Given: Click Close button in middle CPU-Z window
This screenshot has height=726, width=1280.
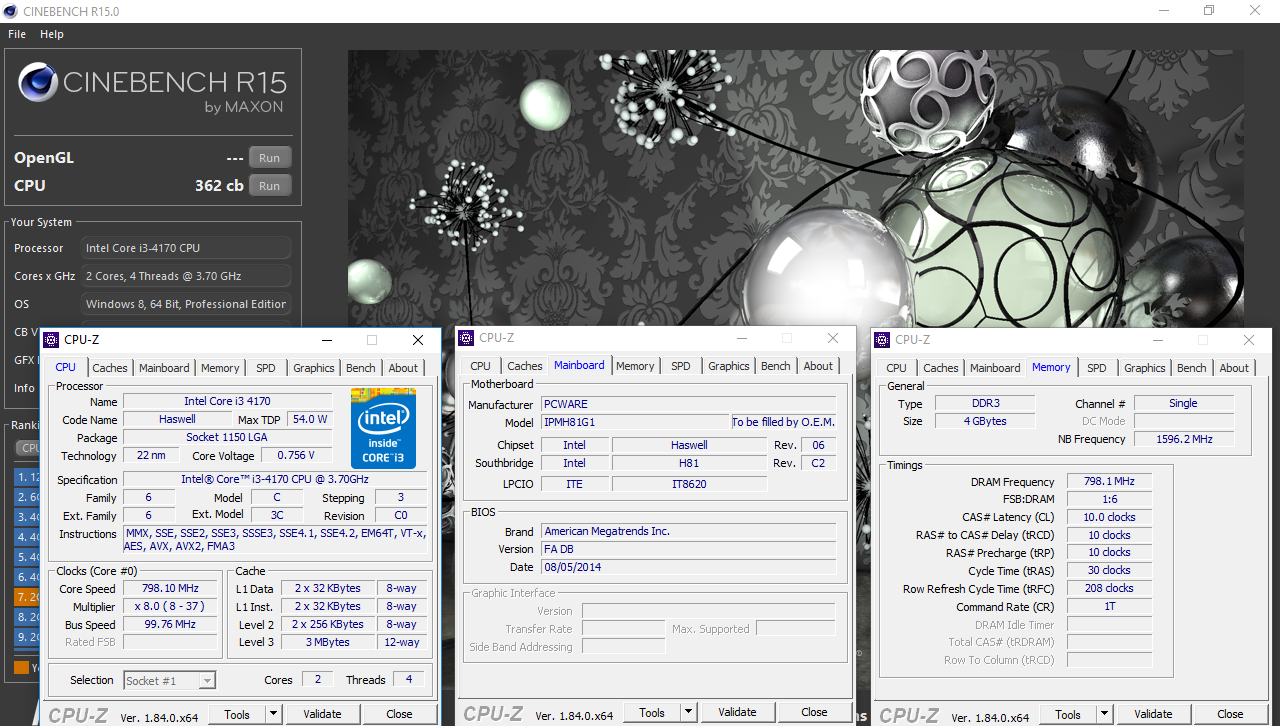Looking at the screenshot, I should click(814, 713).
